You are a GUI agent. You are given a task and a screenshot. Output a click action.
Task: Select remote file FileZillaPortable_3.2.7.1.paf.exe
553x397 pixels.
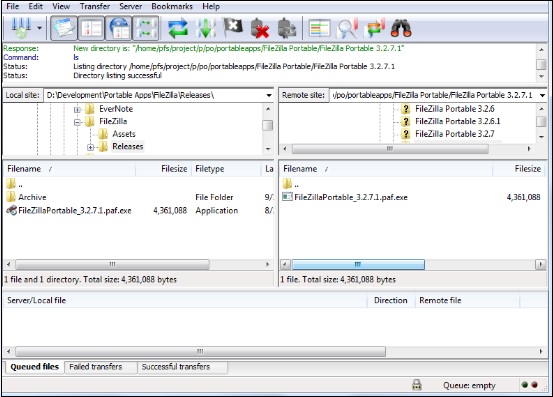tap(351, 197)
